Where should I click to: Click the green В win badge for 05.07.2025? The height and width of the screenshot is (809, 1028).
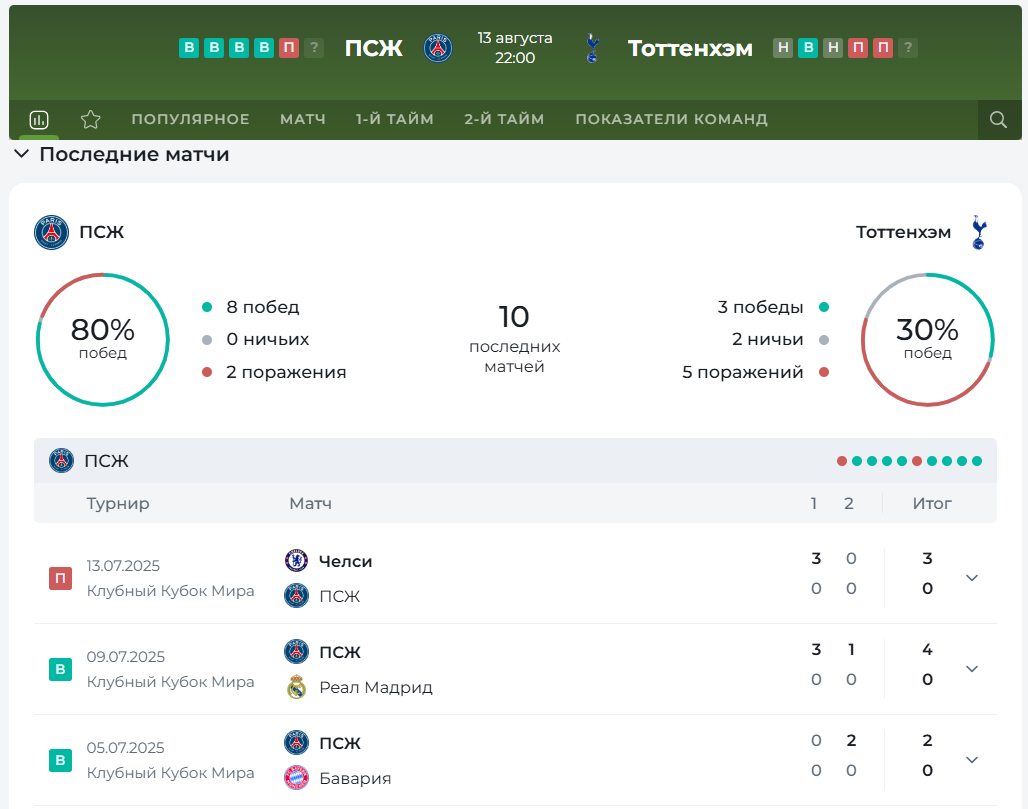pyautogui.click(x=60, y=760)
